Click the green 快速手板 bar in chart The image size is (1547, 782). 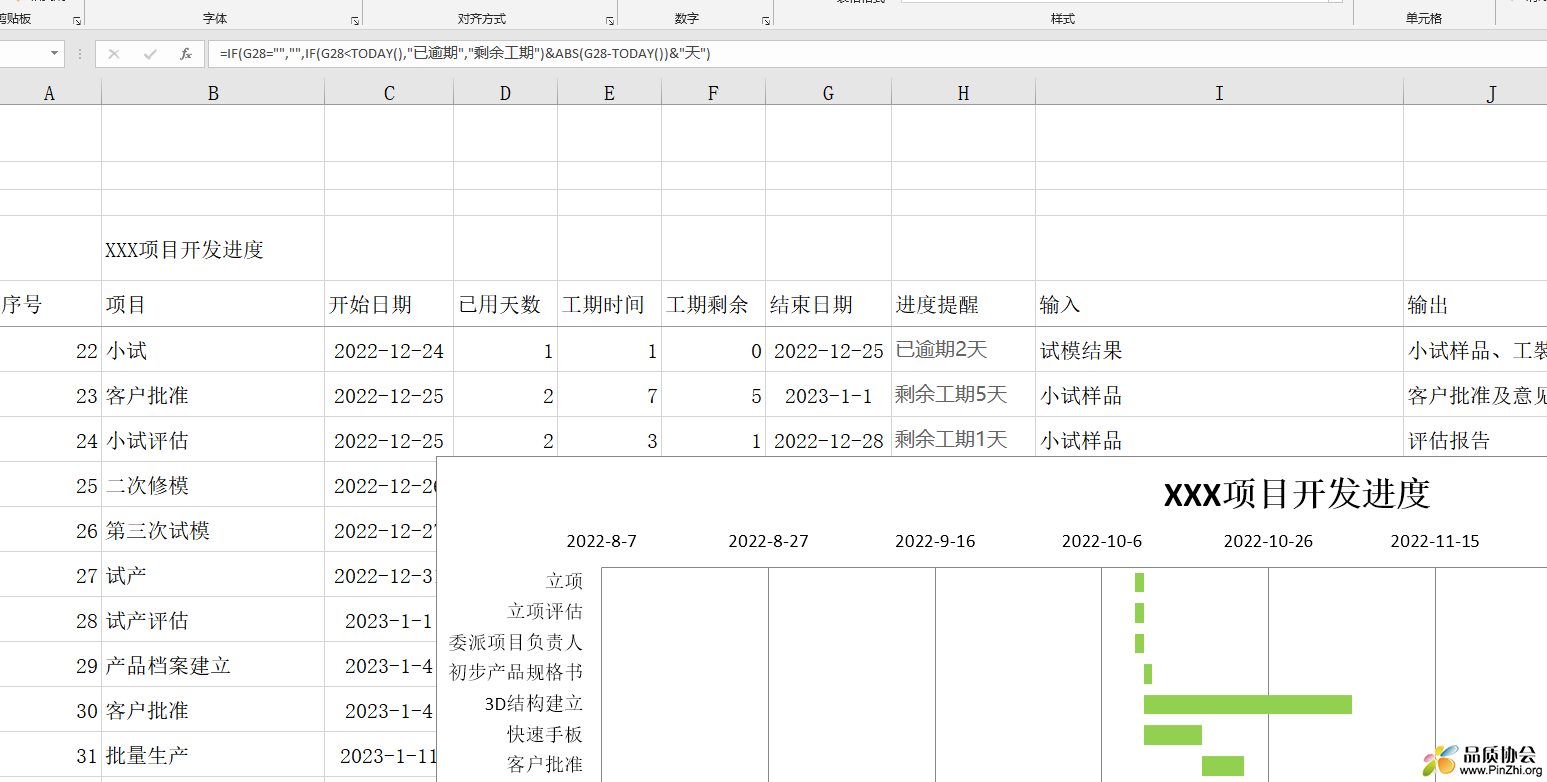coord(1173,735)
